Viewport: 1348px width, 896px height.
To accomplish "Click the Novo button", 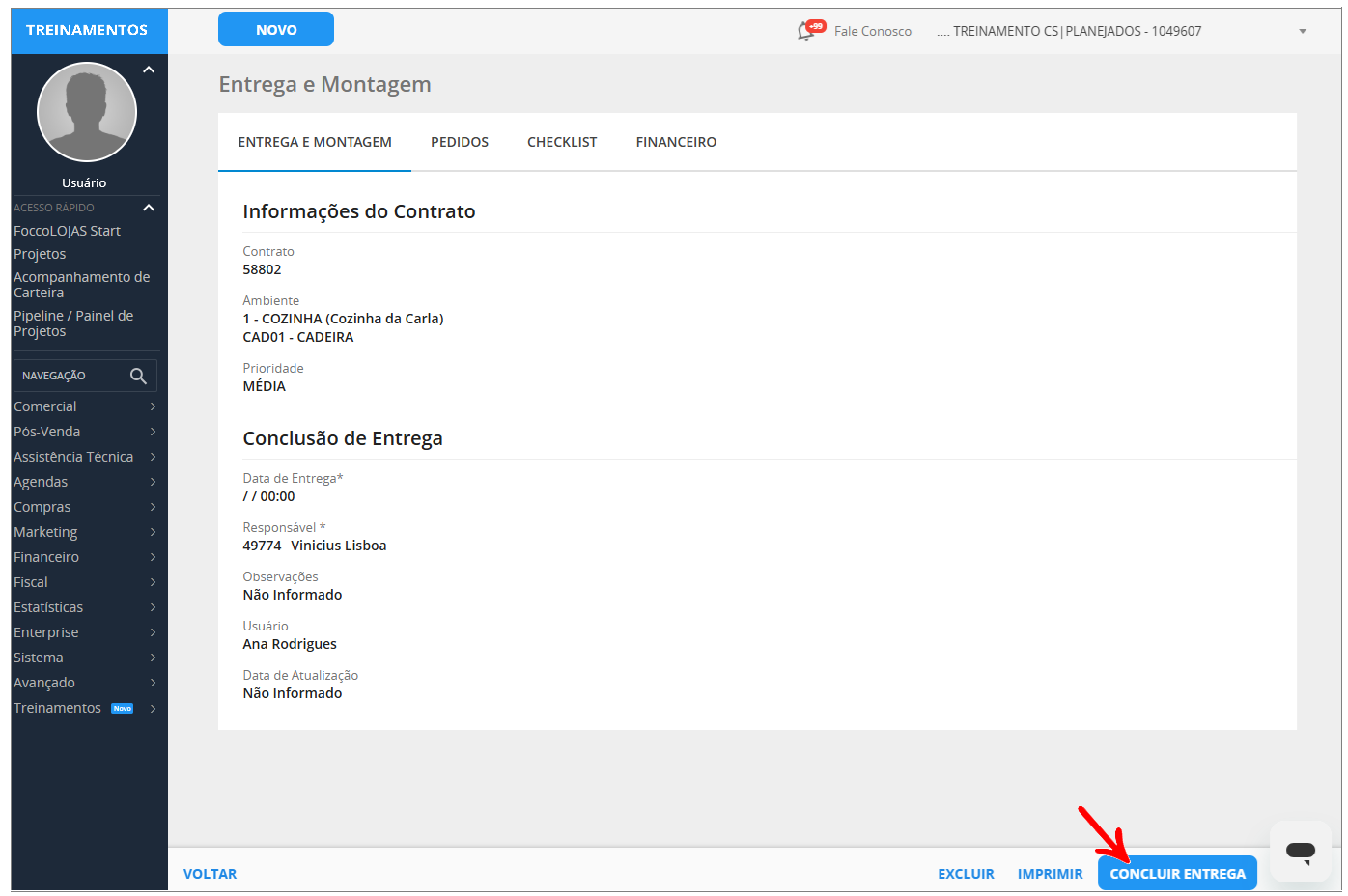I will point(276,30).
